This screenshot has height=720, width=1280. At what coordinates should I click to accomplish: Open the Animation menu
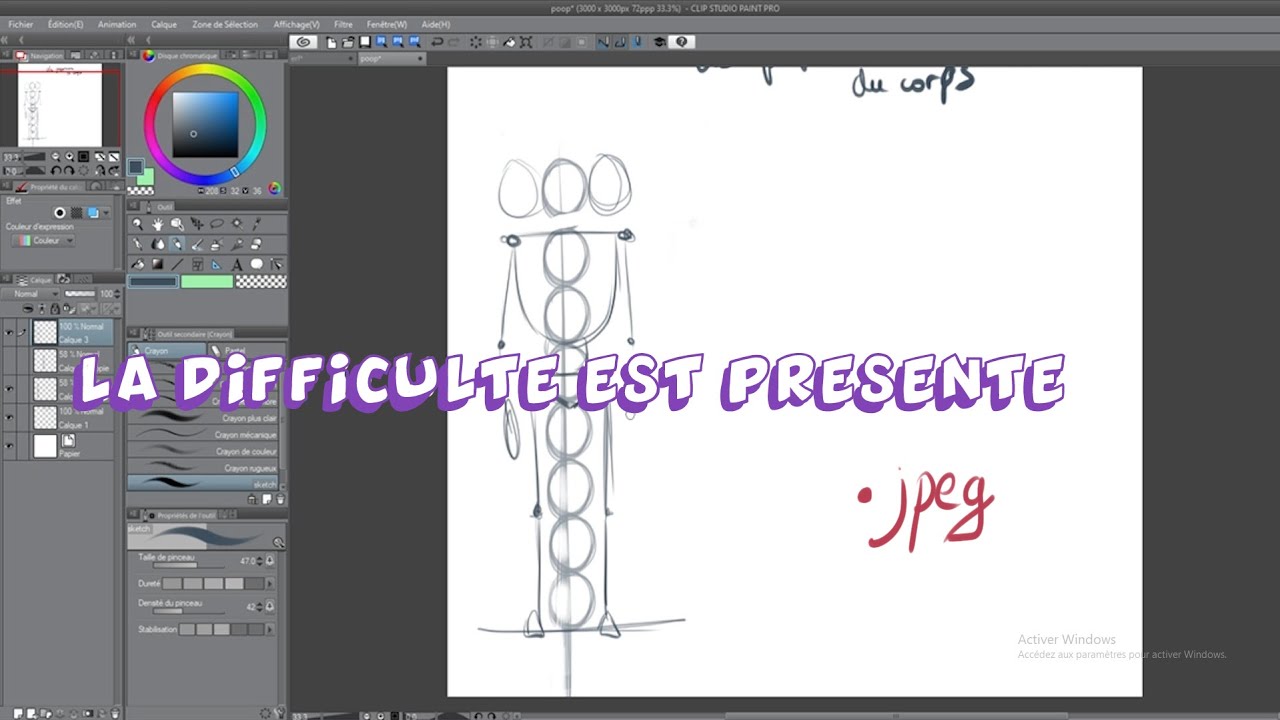[117, 24]
